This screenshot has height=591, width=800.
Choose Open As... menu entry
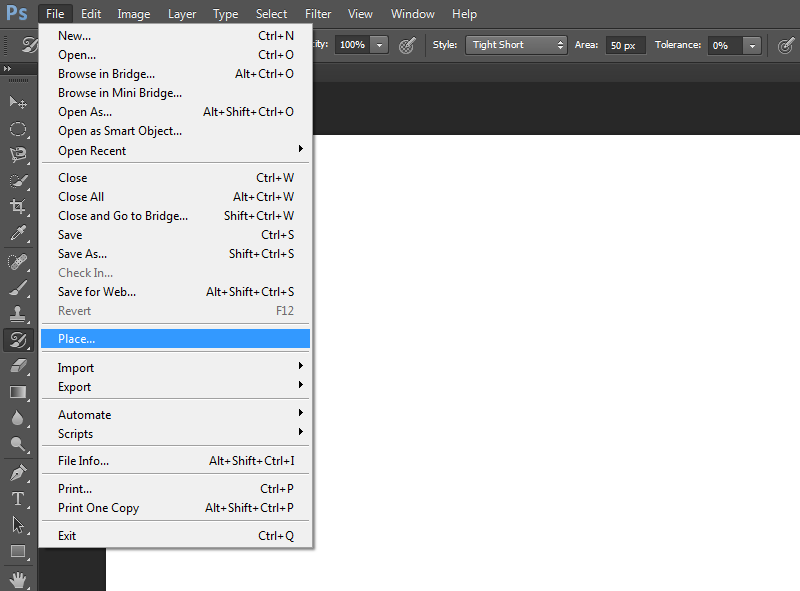[x=176, y=112]
